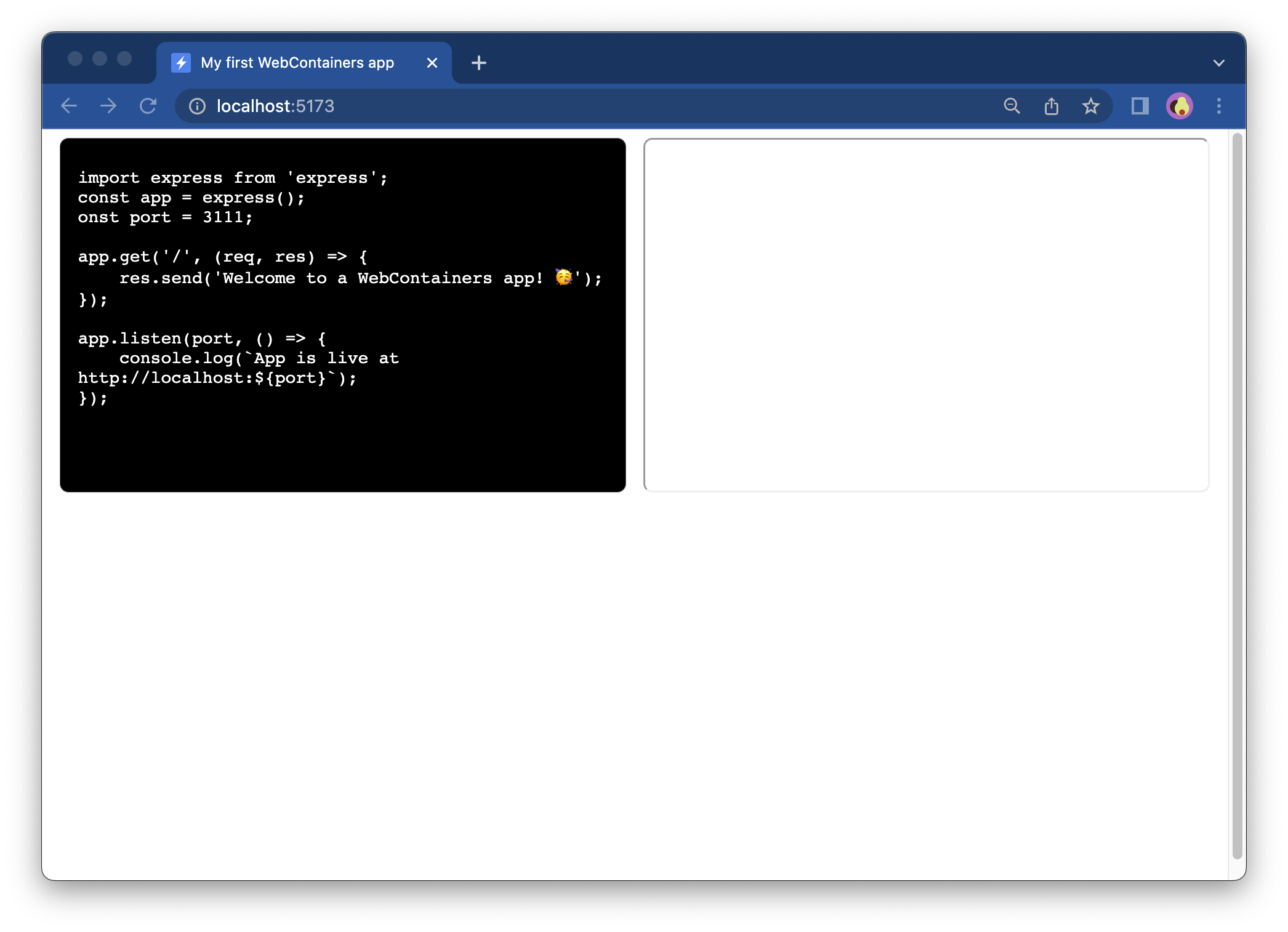Bookmark the page with the star icon
1288x932 pixels.
[x=1091, y=106]
